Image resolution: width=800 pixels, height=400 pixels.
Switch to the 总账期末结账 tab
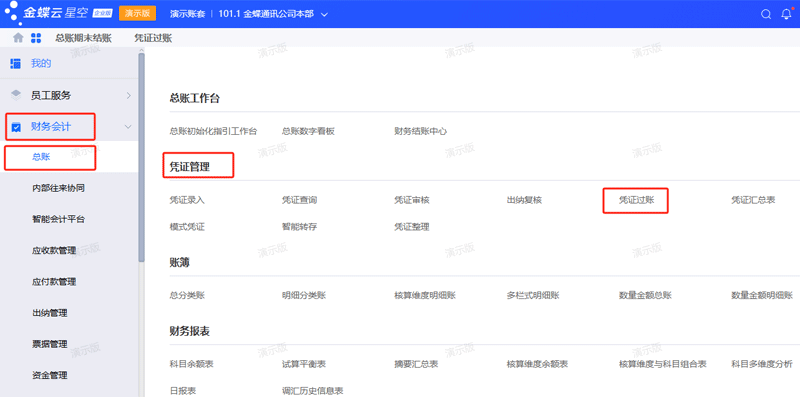point(84,38)
